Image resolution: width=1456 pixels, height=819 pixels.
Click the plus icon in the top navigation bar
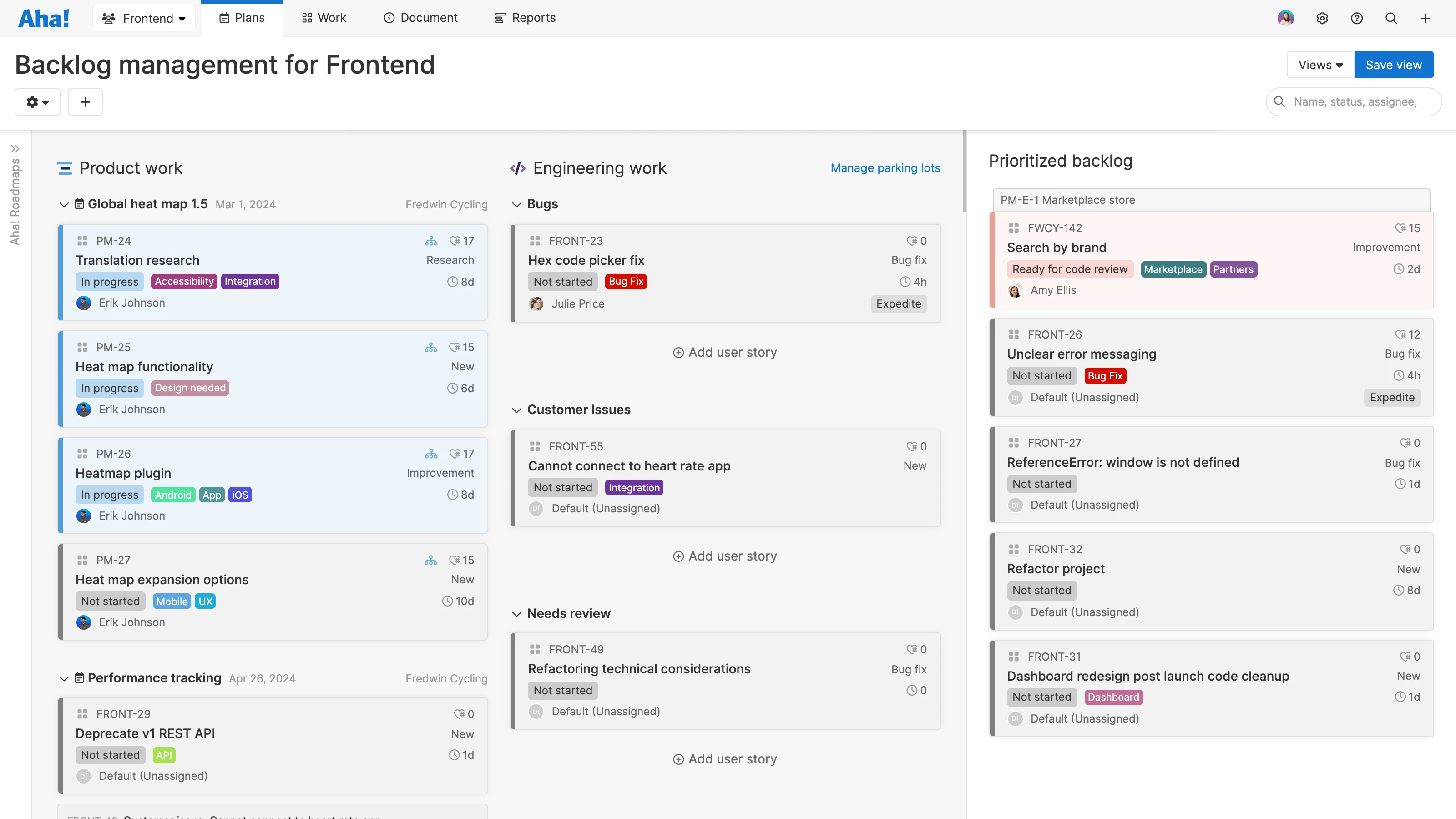click(x=1426, y=18)
